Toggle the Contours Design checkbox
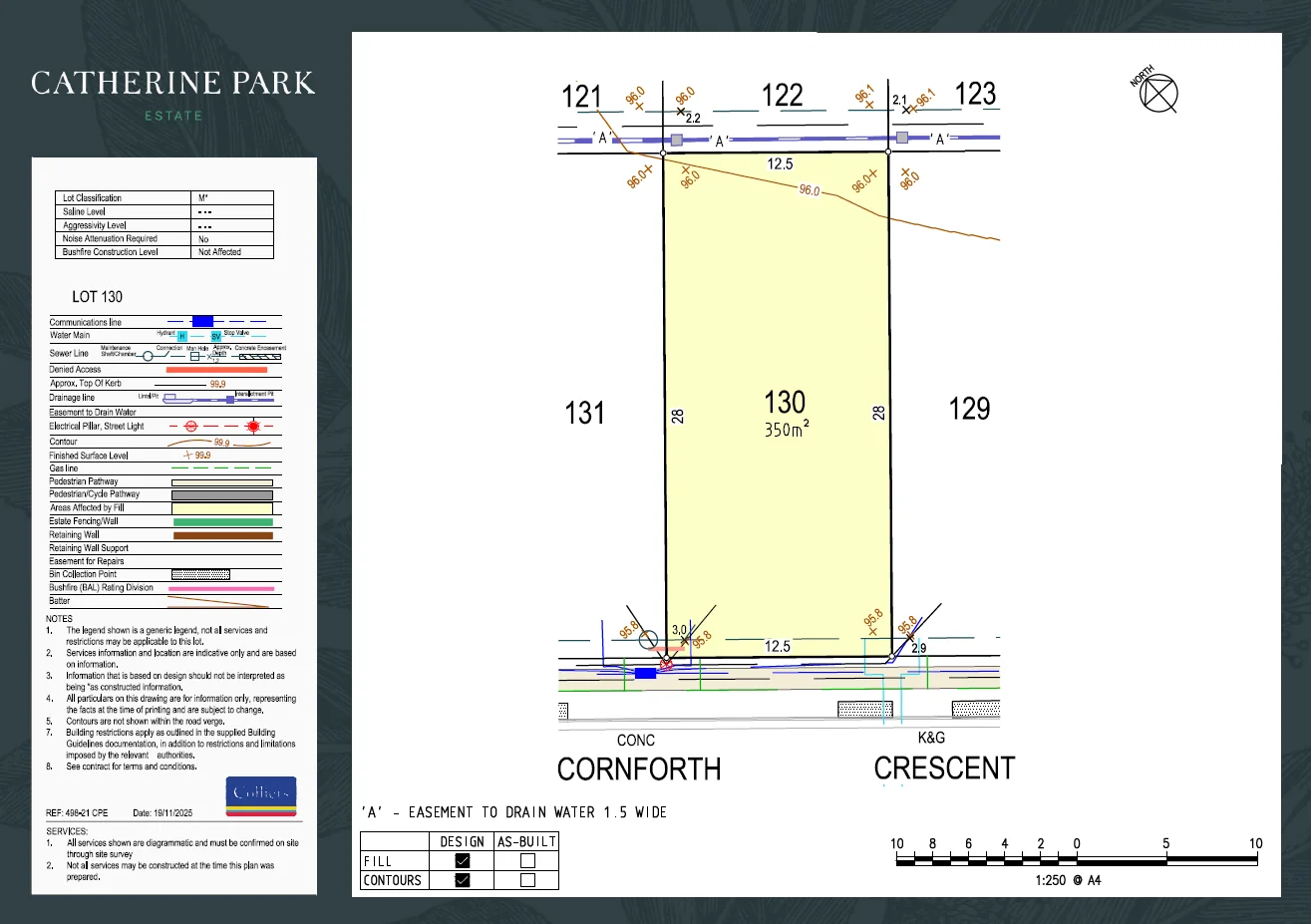Viewport: 1311px width, 924px height. pos(463,880)
